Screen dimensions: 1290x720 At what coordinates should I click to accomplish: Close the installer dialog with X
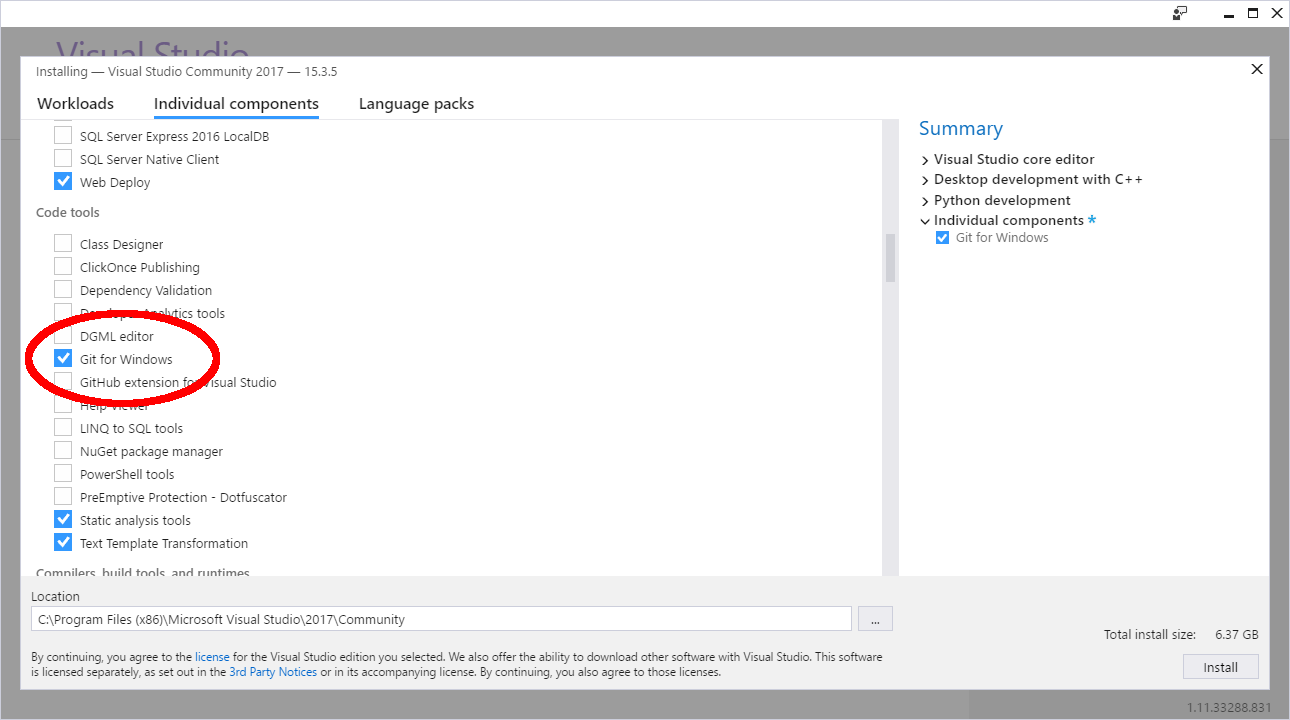click(x=1257, y=69)
